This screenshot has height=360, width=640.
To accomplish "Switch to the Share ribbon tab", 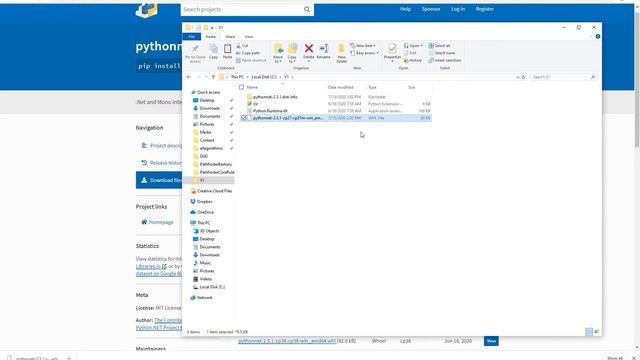I will 230,37.
